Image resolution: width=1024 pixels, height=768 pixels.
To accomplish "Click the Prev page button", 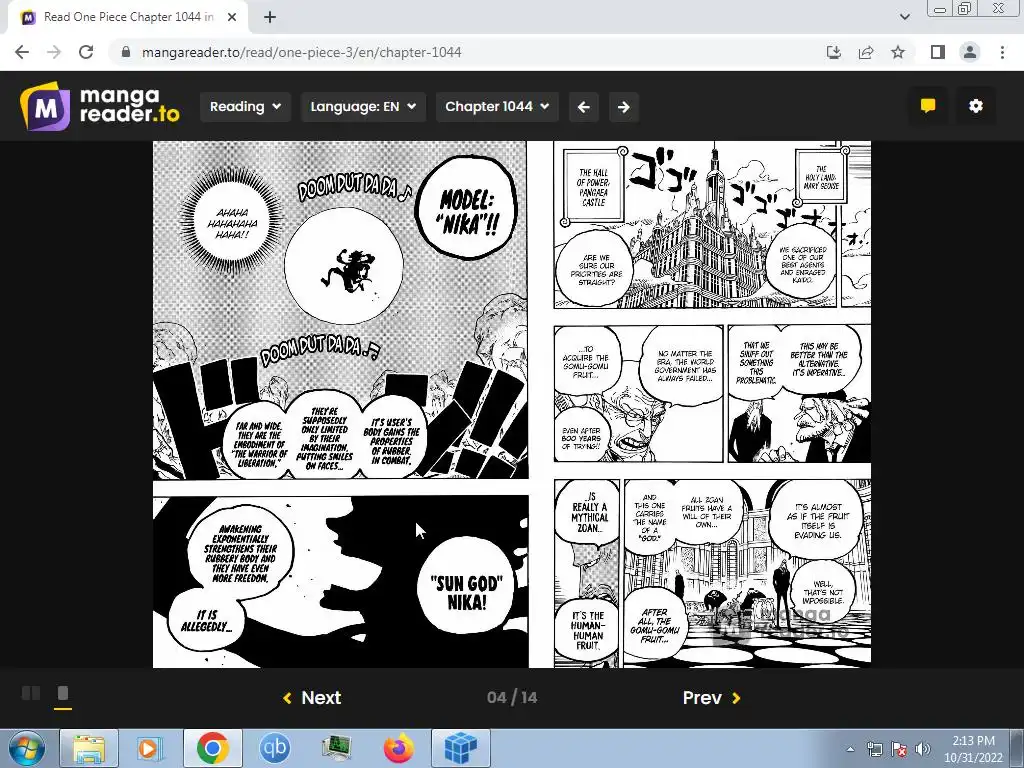I will coord(711,697).
